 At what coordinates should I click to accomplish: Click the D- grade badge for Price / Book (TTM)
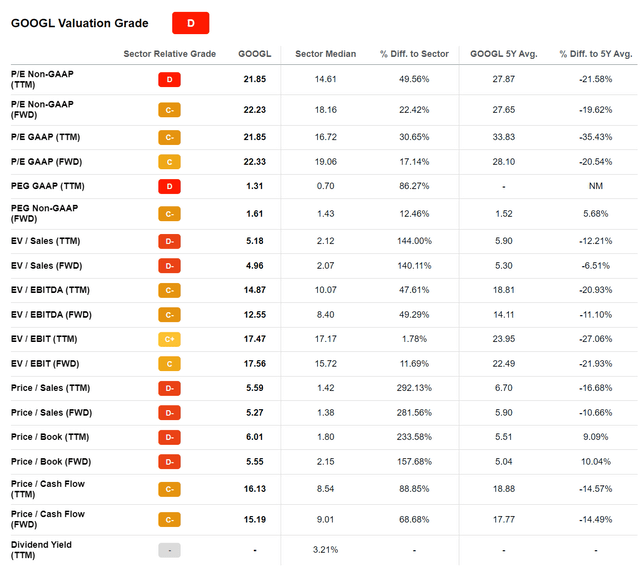coord(169,437)
